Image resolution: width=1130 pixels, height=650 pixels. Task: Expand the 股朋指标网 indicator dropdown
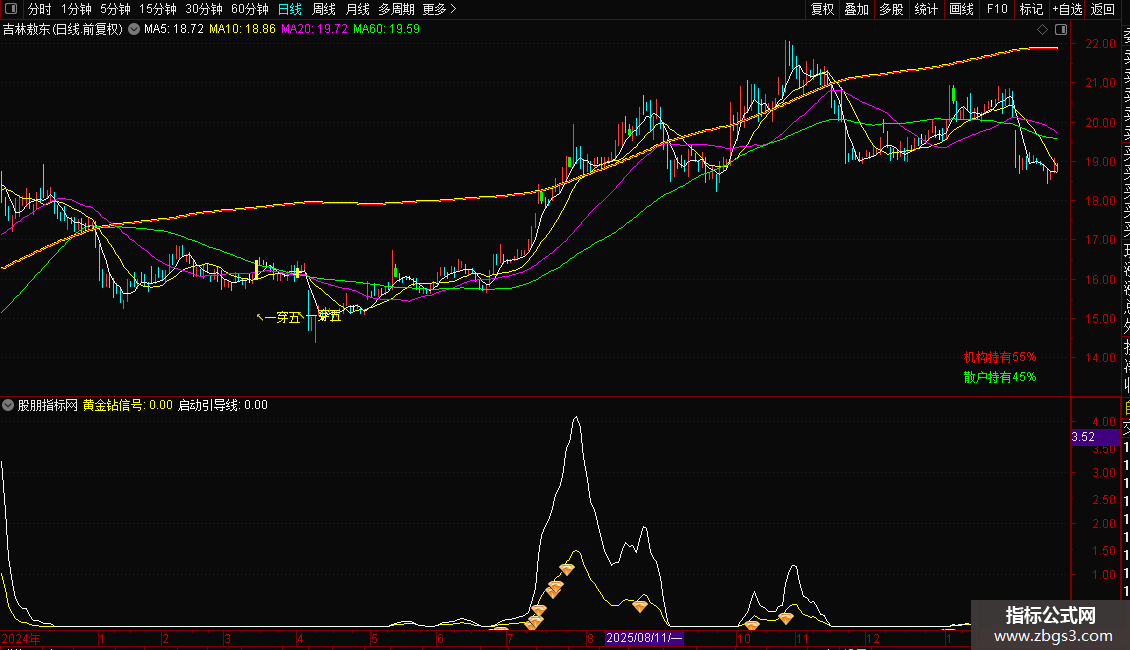click(9, 406)
